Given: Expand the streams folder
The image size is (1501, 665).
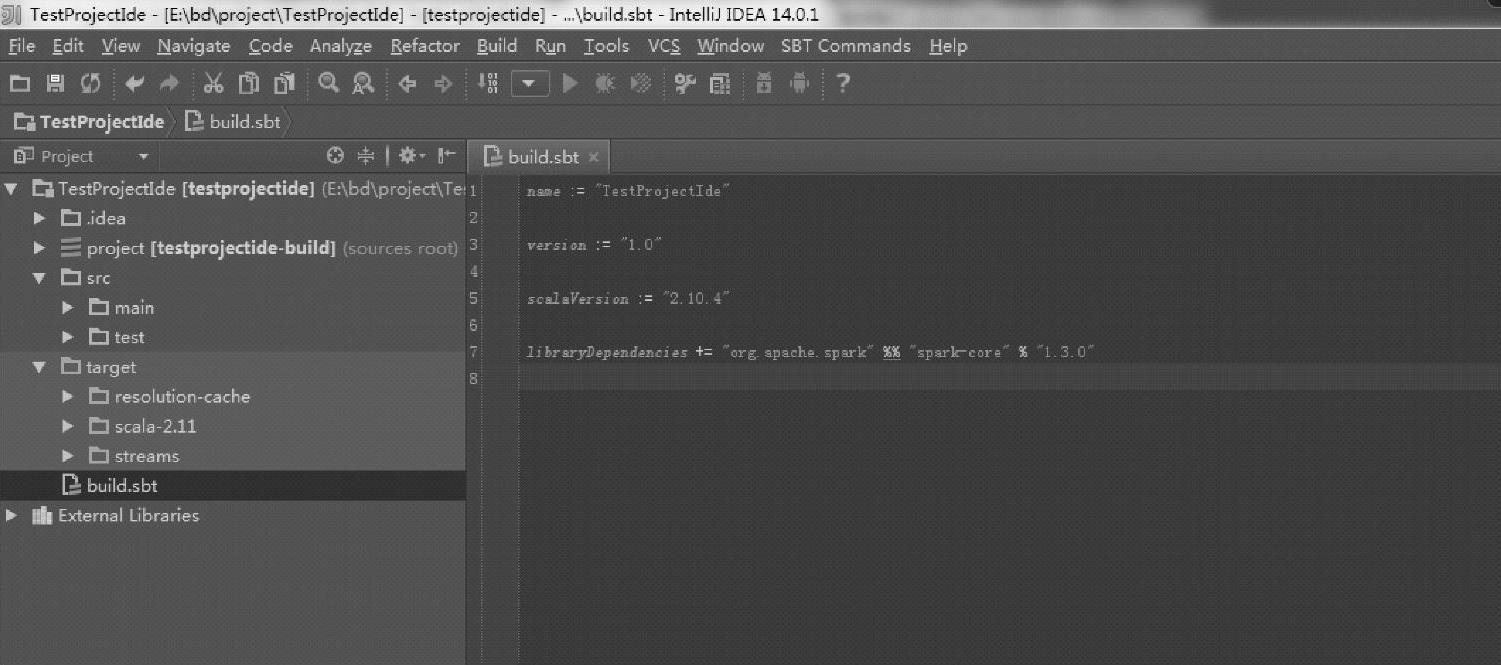Looking at the screenshot, I should (x=67, y=456).
